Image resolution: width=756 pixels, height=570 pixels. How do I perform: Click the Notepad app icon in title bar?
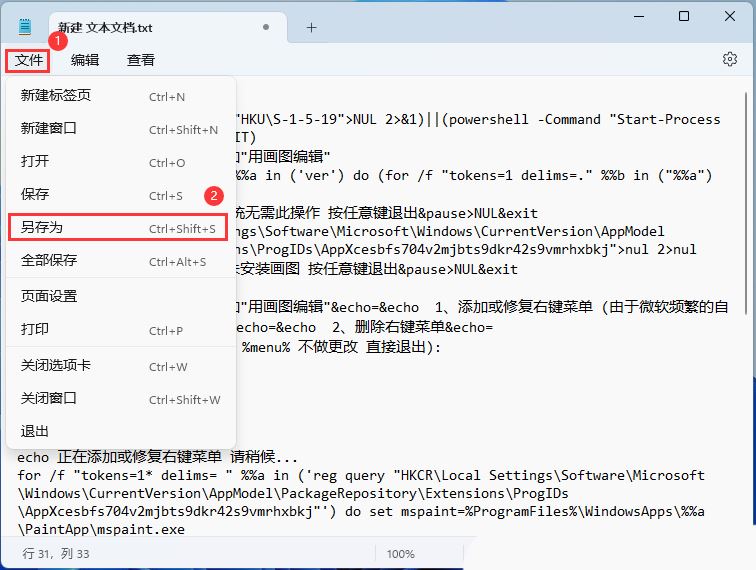[25, 27]
